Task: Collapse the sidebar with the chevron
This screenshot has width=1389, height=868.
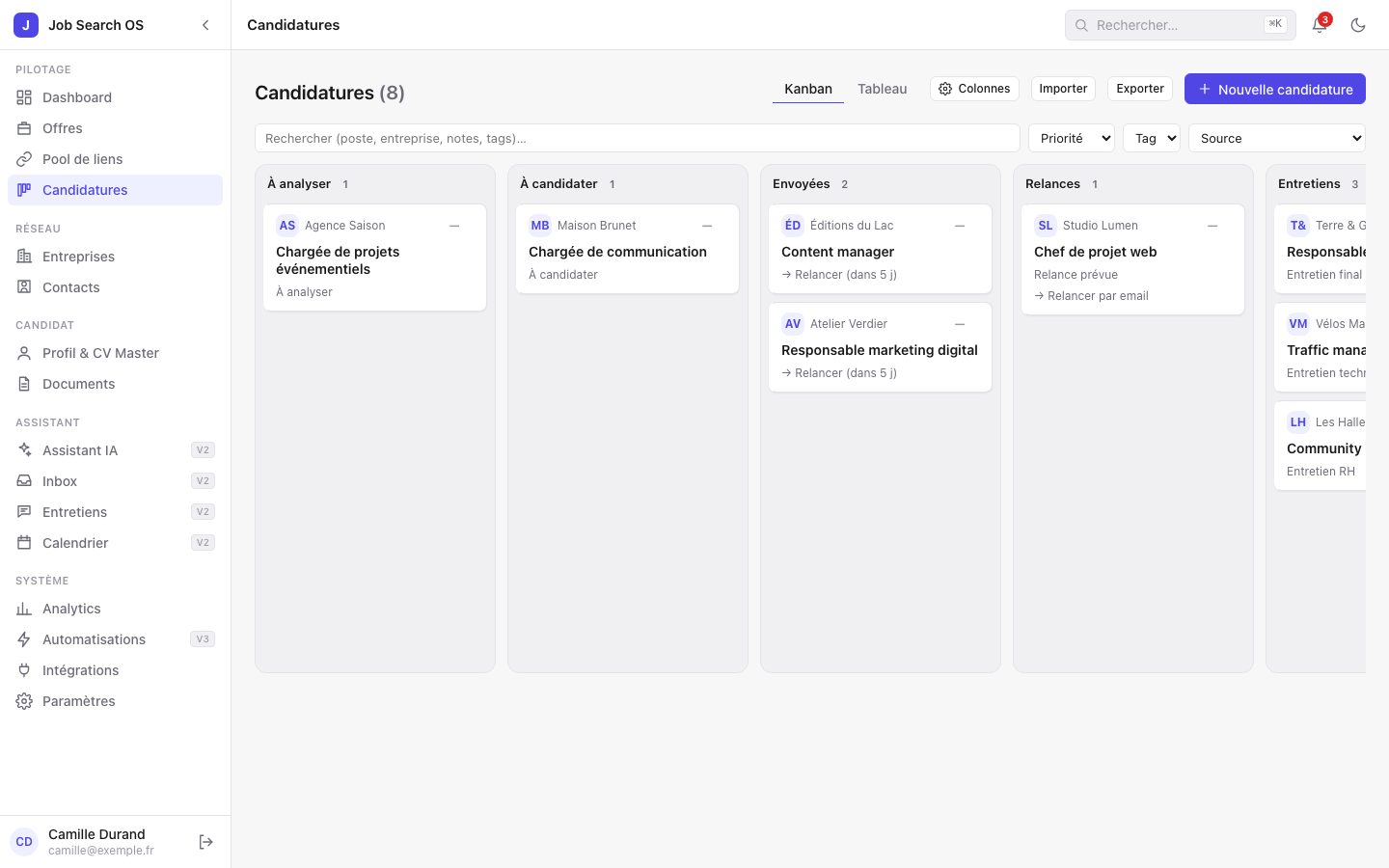Action: [x=205, y=25]
